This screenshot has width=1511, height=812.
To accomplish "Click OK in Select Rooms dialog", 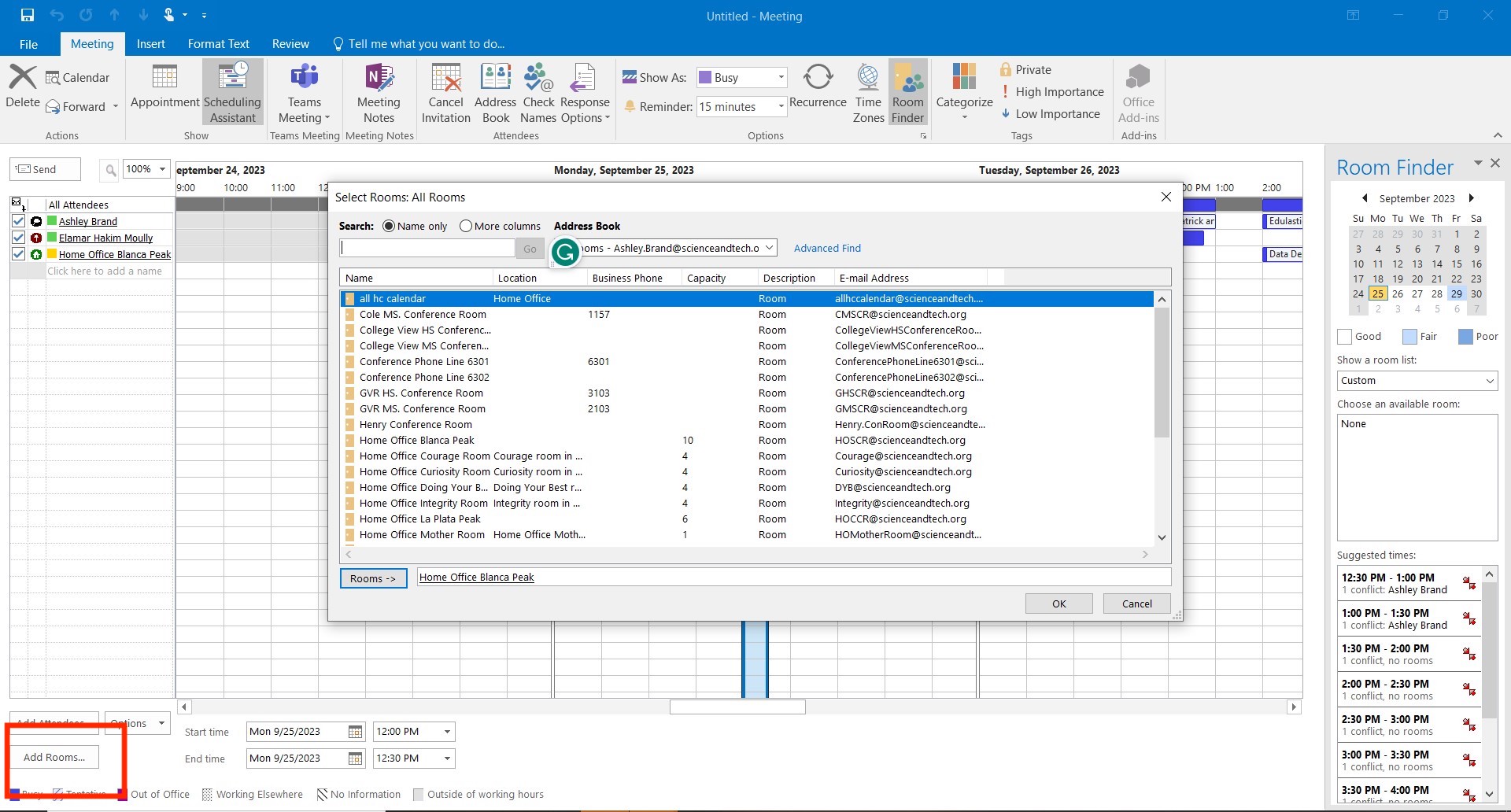I will [x=1058, y=603].
